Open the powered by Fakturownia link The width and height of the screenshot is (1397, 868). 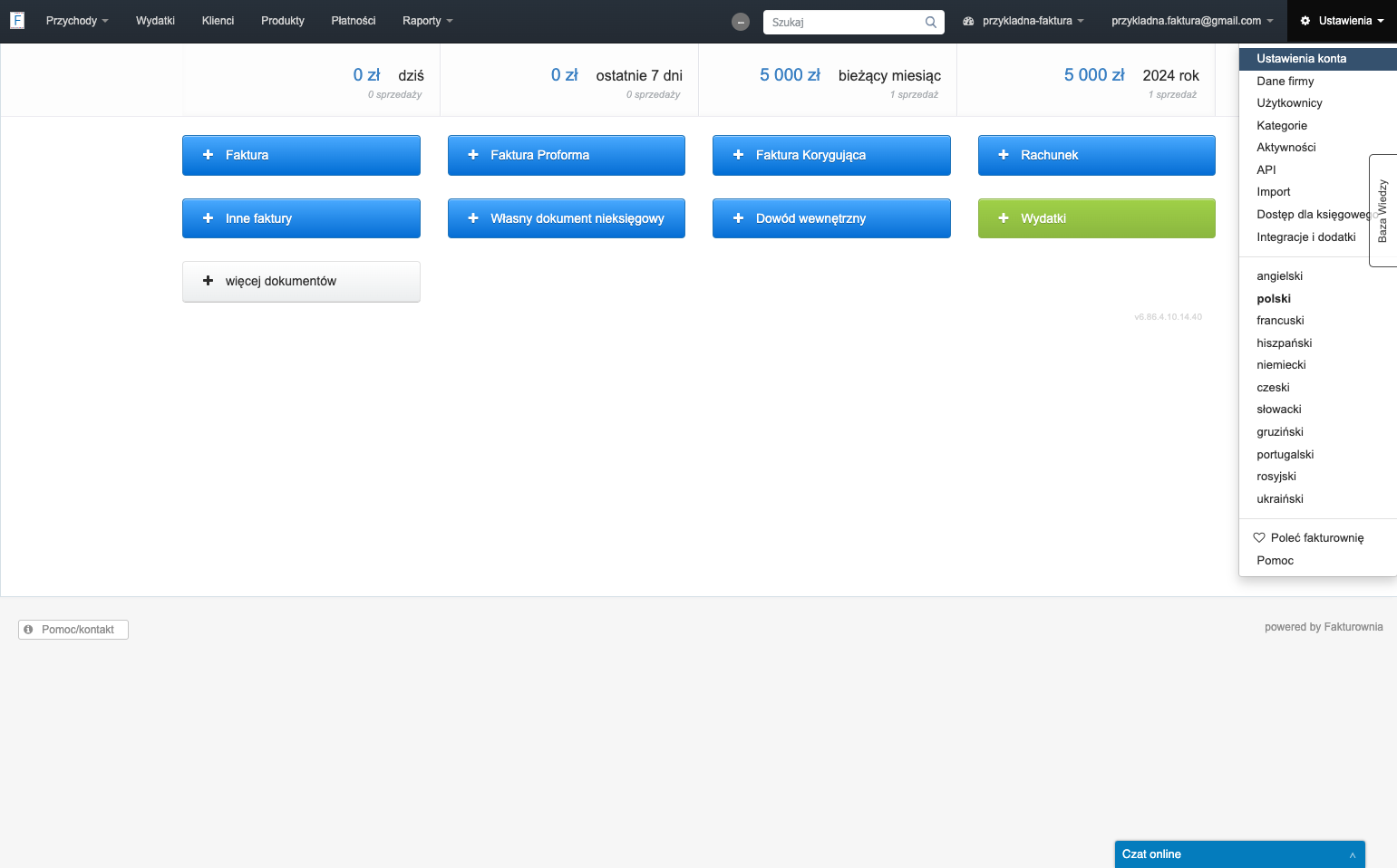click(1324, 627)
